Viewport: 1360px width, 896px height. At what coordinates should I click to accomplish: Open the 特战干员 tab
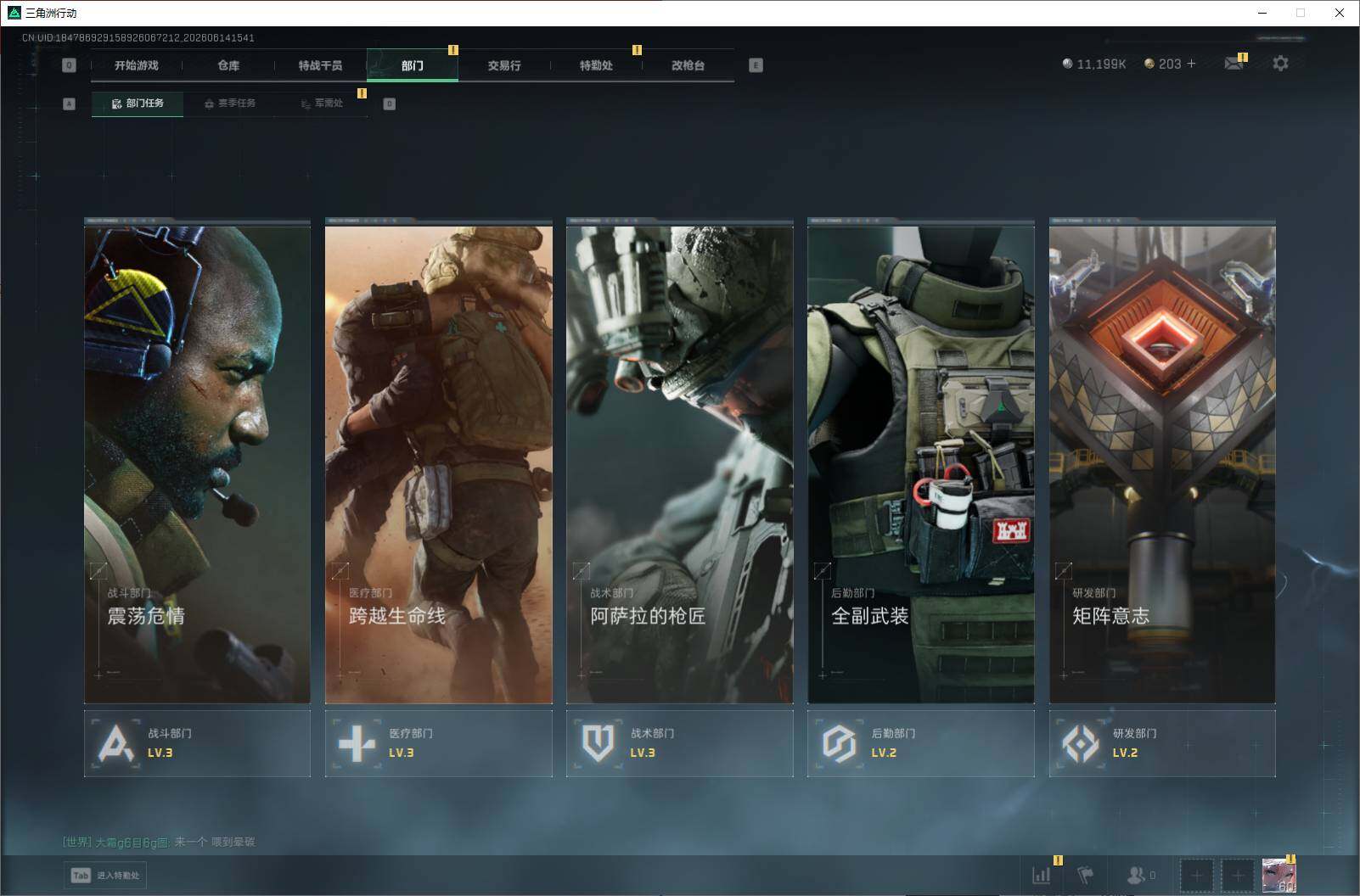pos(320,65)
